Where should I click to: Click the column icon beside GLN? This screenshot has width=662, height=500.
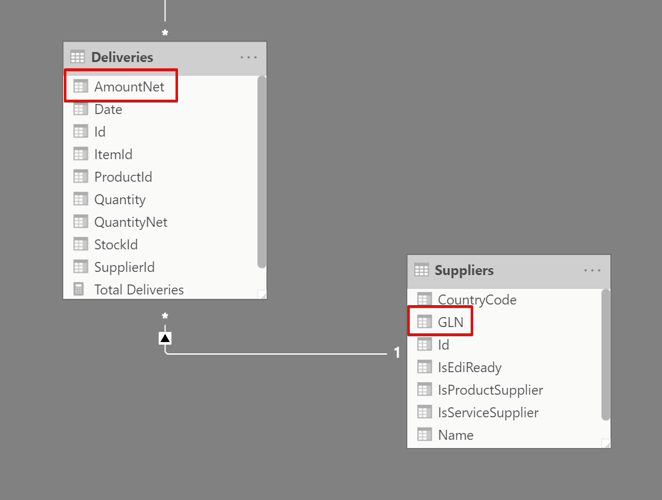coord(424,322)
